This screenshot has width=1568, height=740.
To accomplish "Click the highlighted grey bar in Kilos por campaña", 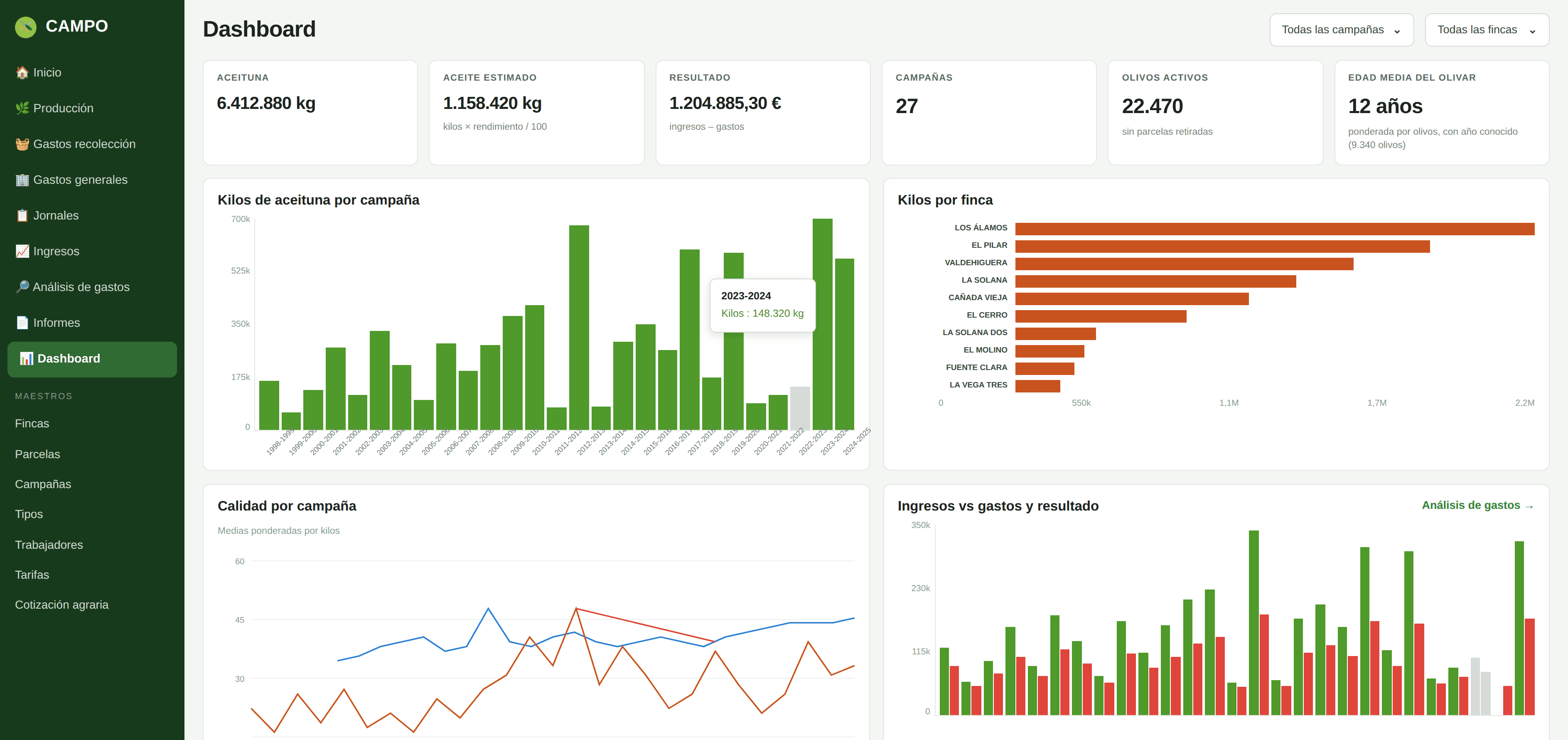I will pyautogui.click(x=800, y=408).
